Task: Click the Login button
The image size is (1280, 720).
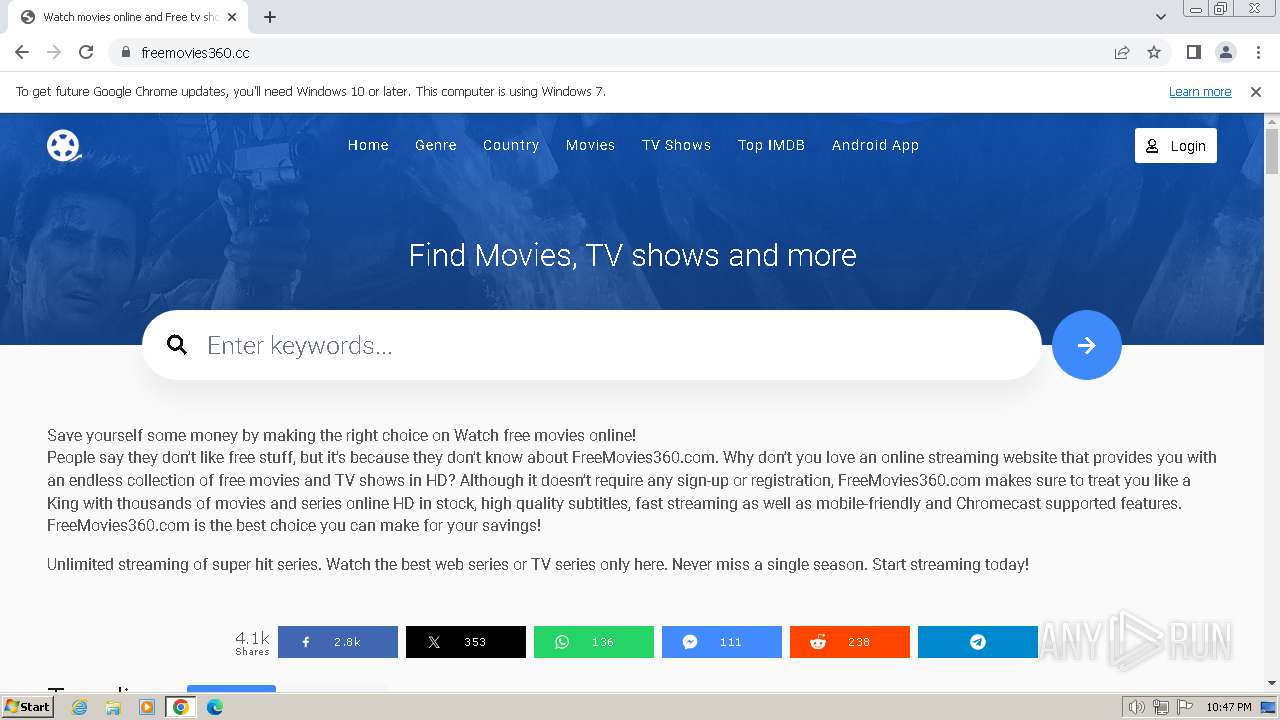Action: tap(1176, 145)
